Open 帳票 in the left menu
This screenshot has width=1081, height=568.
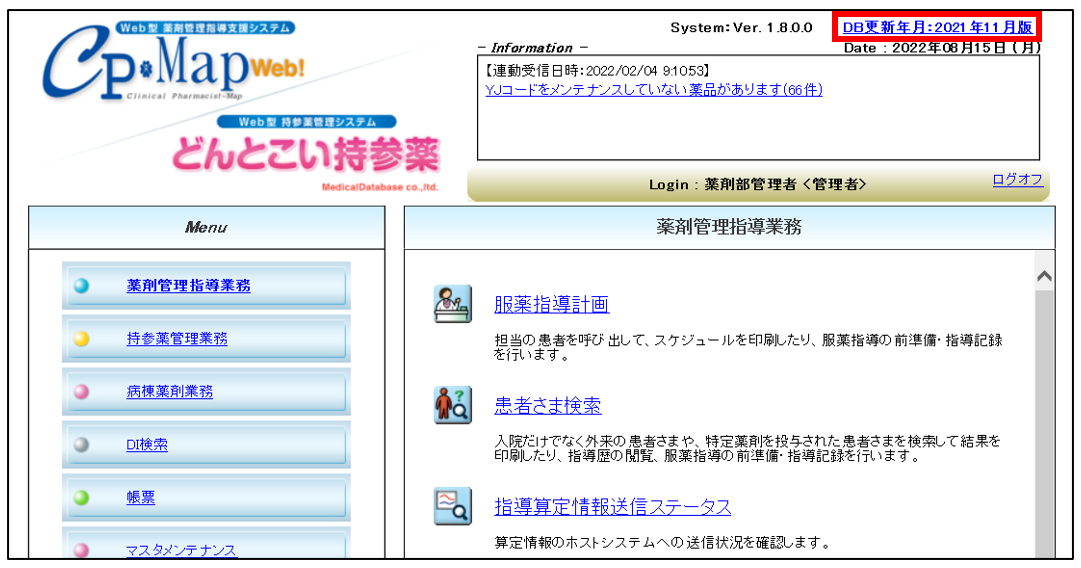coord(141,498)
